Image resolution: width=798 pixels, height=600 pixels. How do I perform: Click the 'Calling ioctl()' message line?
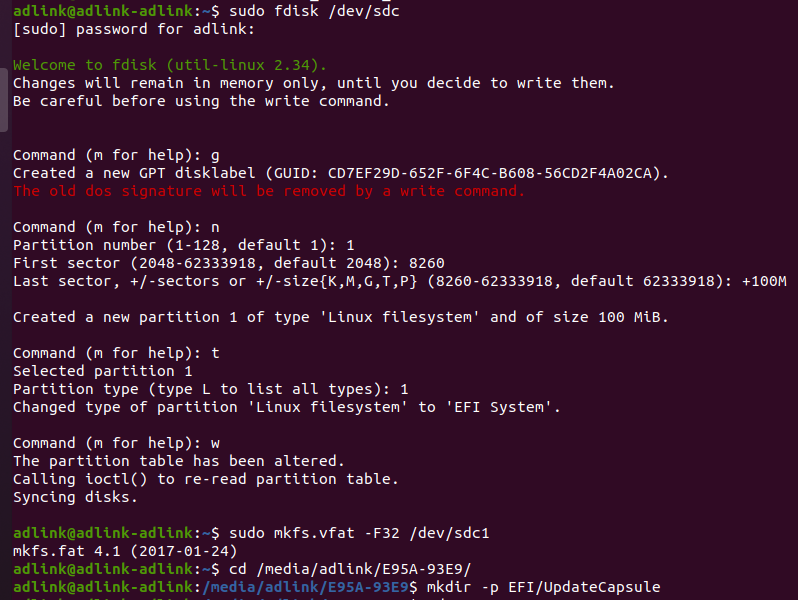click(205, 479)
